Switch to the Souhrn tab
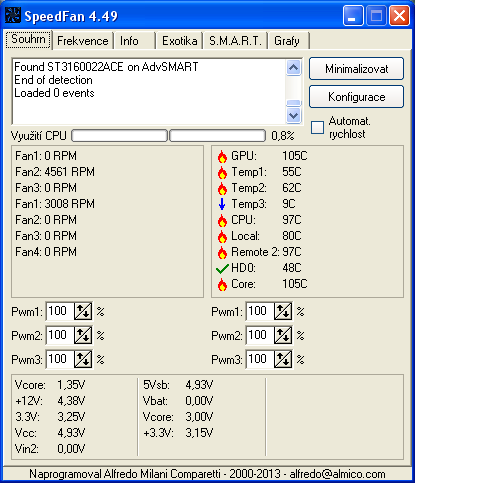 pyautogui.click(x=28, y=40)
